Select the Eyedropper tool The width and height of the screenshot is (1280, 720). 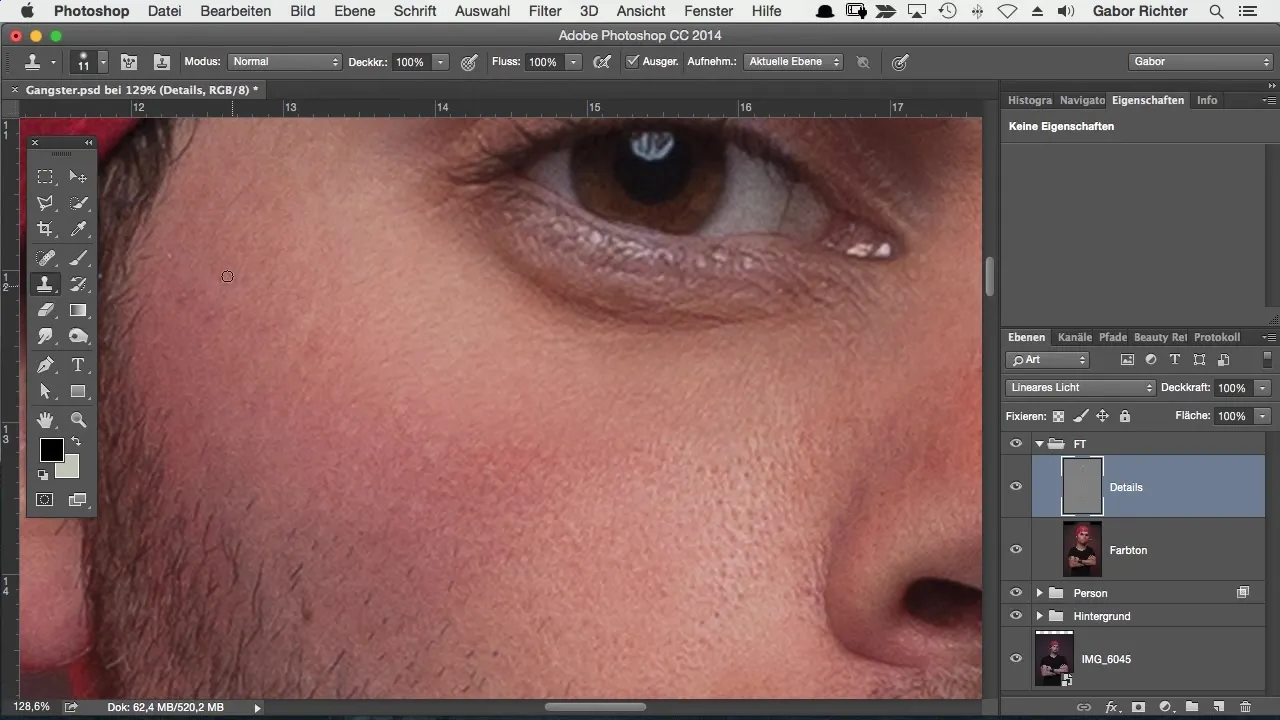pyautogui.click(x=78, y=229)
